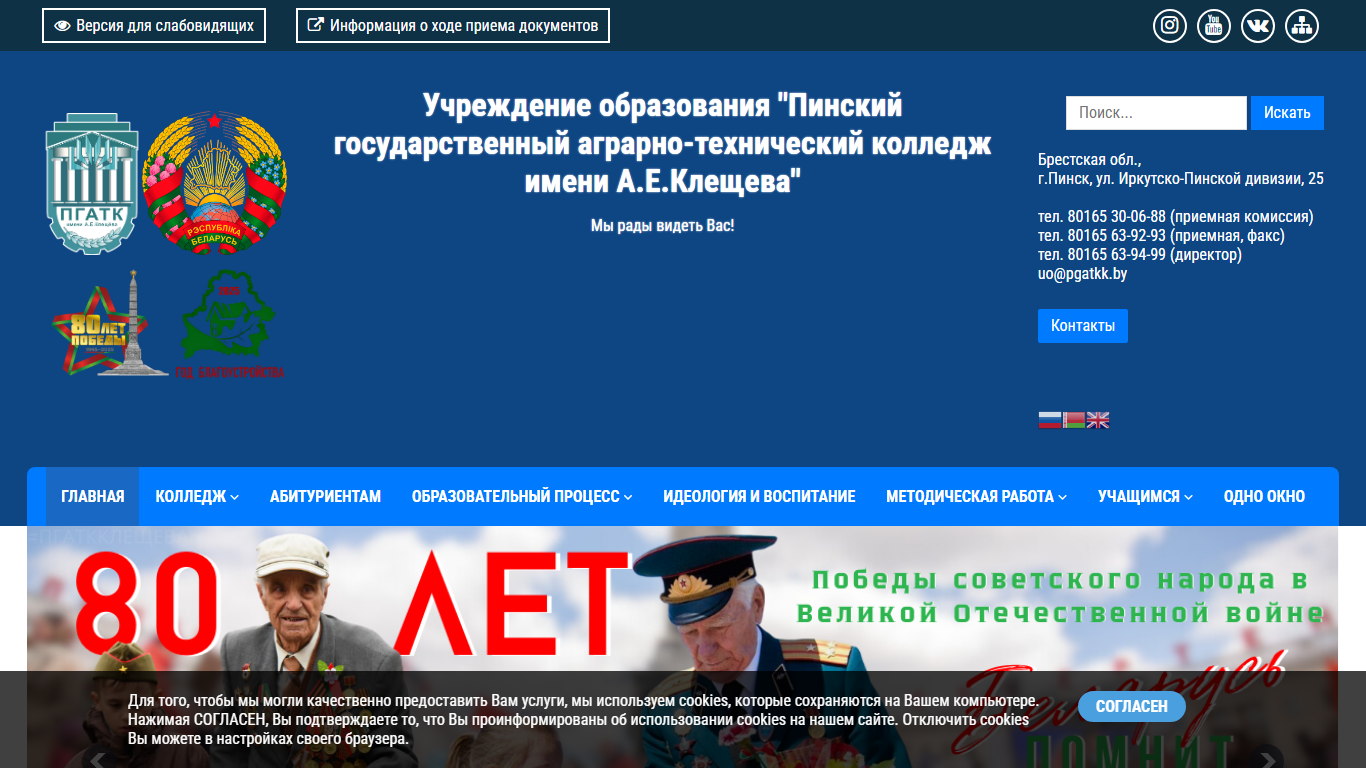Expand the УЧАЩИМСЯ dropdown menu
Viewport: 1366px width, 768px height.
pos(1146,496)
